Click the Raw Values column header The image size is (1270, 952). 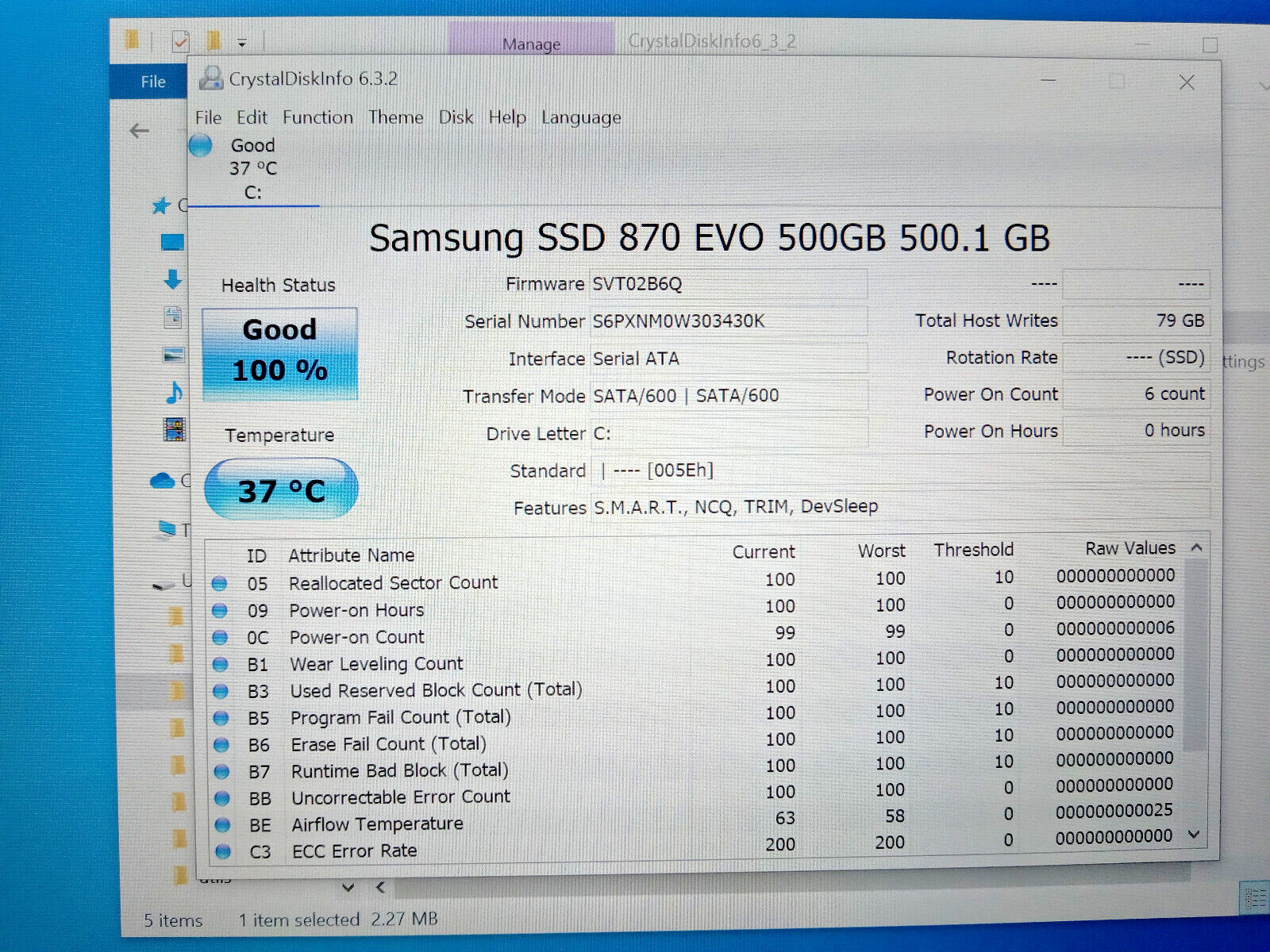[1130, 548]
